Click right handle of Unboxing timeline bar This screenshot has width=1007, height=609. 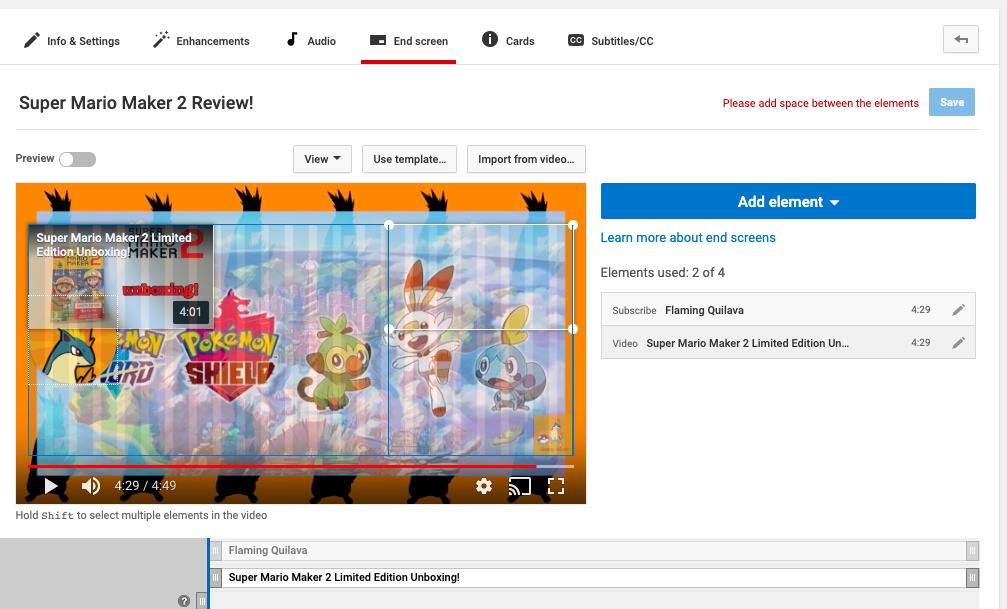pyautogui.click(x=972, y=577)
